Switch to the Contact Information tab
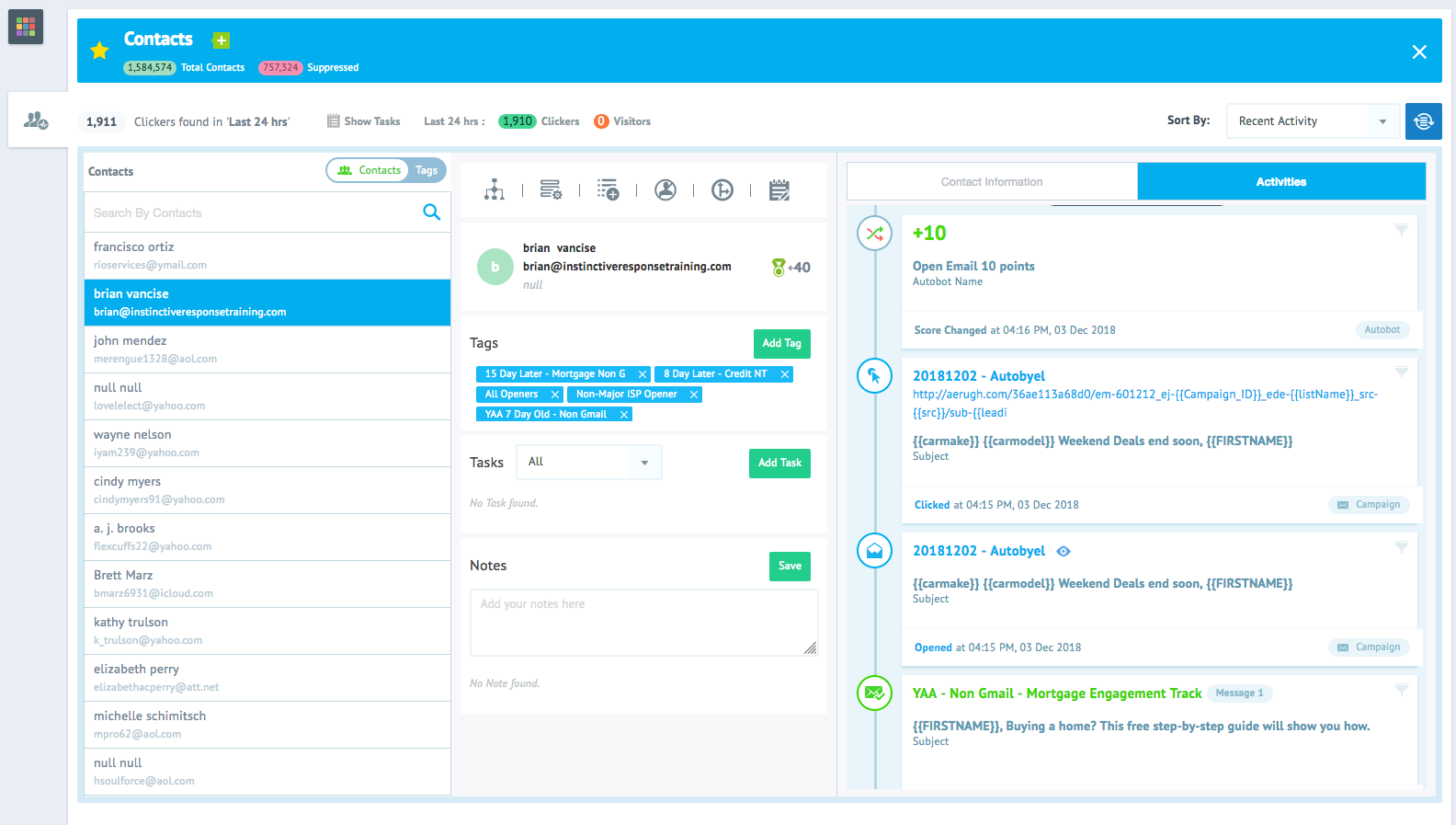This screenshot has height=825, width=1456. tap(992, 182)
